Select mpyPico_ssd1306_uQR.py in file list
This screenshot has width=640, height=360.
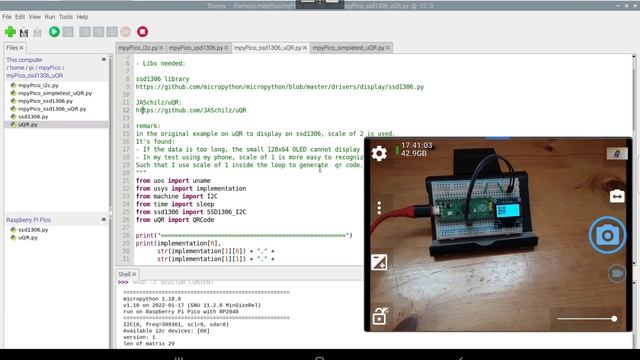coord(52,109)
